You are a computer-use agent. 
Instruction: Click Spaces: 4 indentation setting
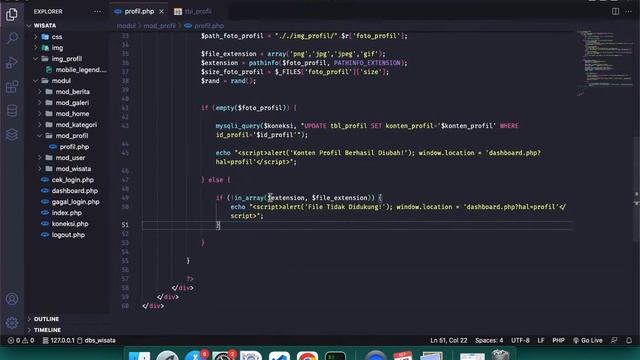click(x=489, y=340)
